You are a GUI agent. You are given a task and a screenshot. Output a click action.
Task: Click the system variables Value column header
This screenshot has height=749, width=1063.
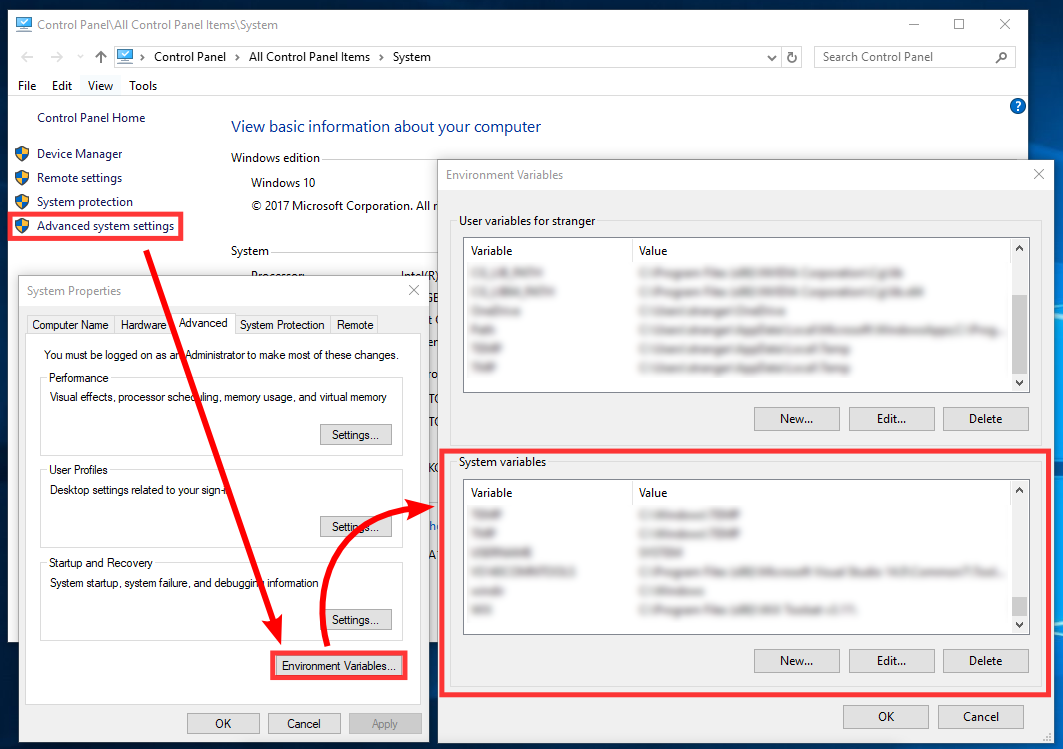820,493
